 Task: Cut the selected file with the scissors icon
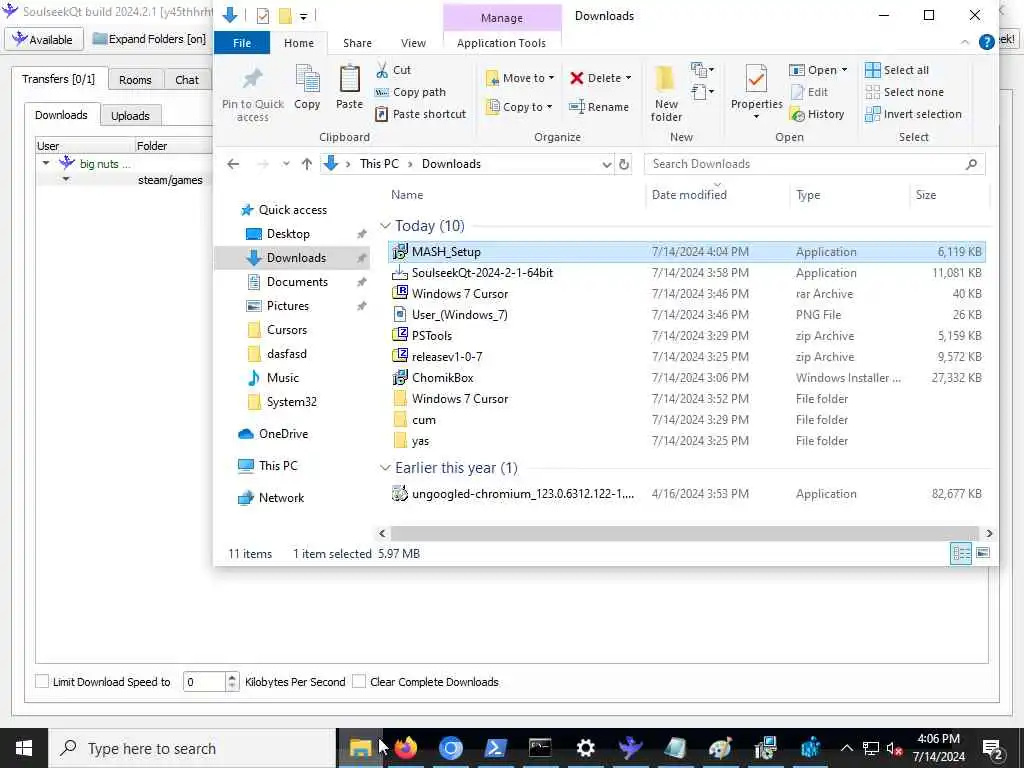[382, 70]
